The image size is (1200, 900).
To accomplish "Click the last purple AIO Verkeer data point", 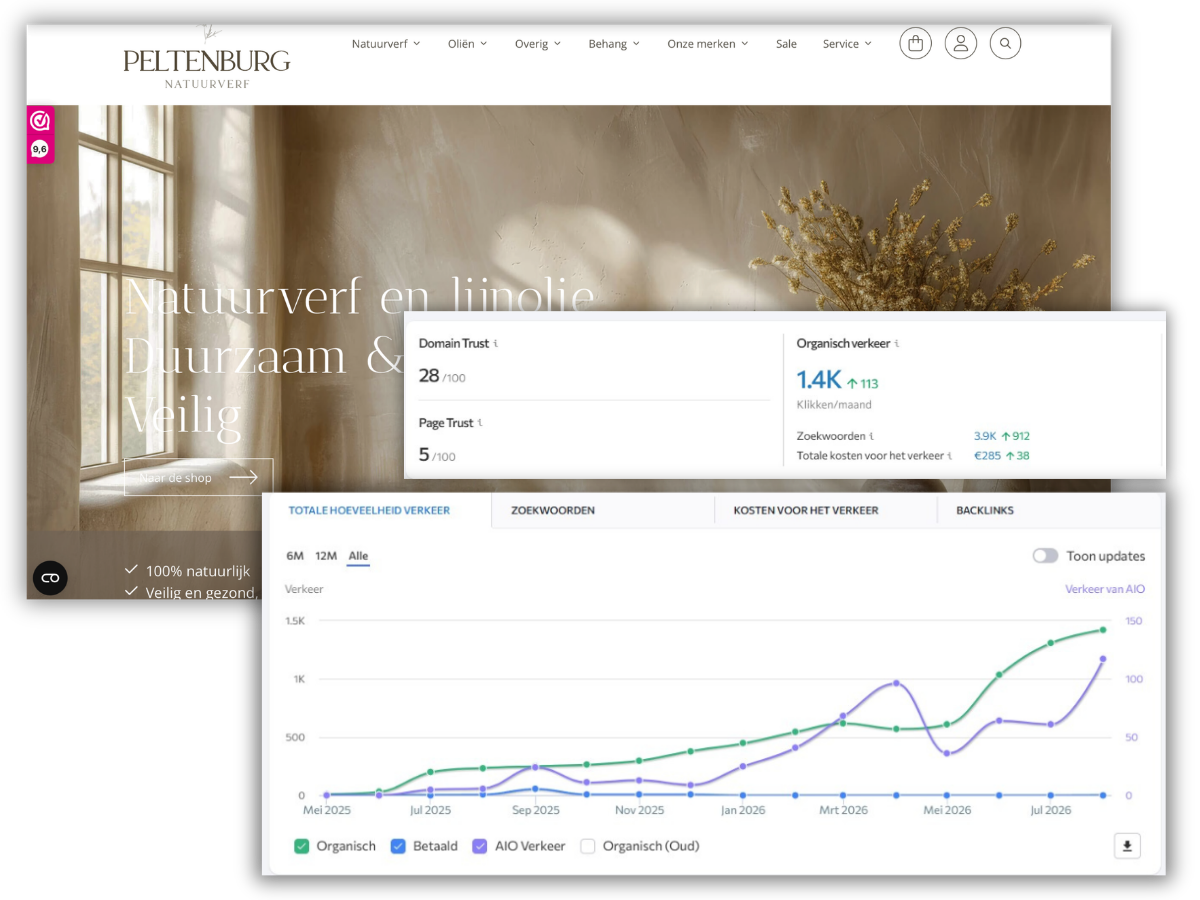I will coord(1103,659).
